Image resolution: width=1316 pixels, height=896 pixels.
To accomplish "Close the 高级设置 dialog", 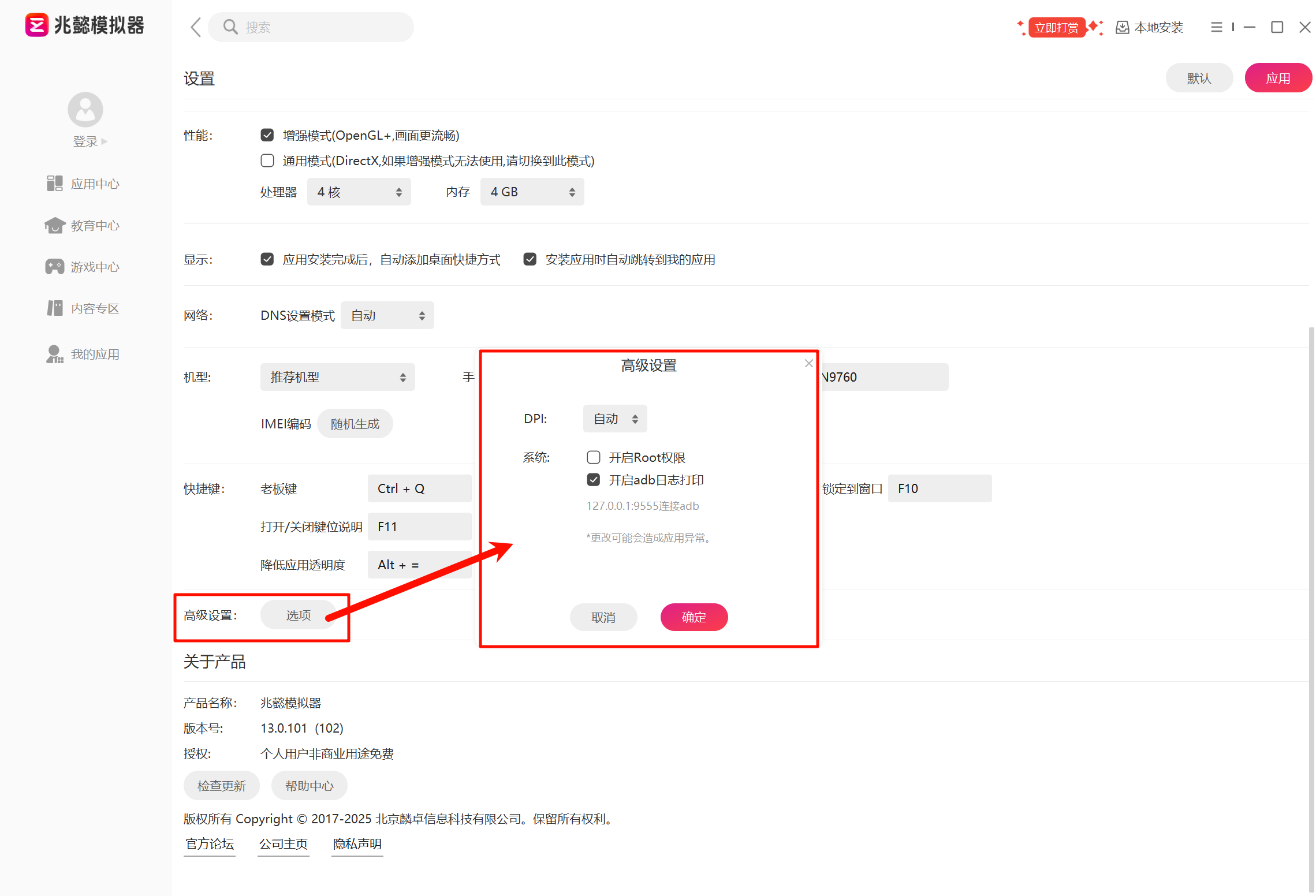I will coord(808,363).
